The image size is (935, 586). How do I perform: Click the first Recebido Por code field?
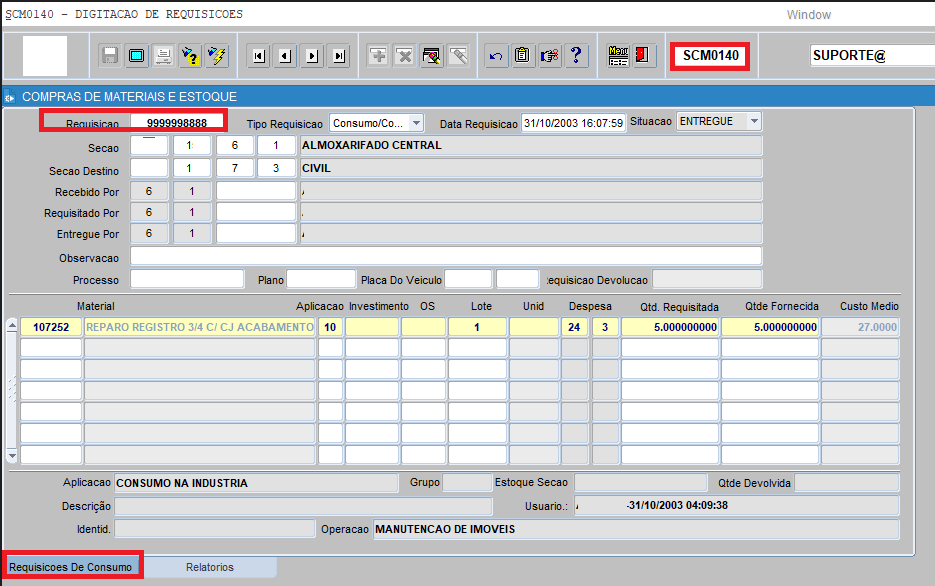click(x=149, y=191)
